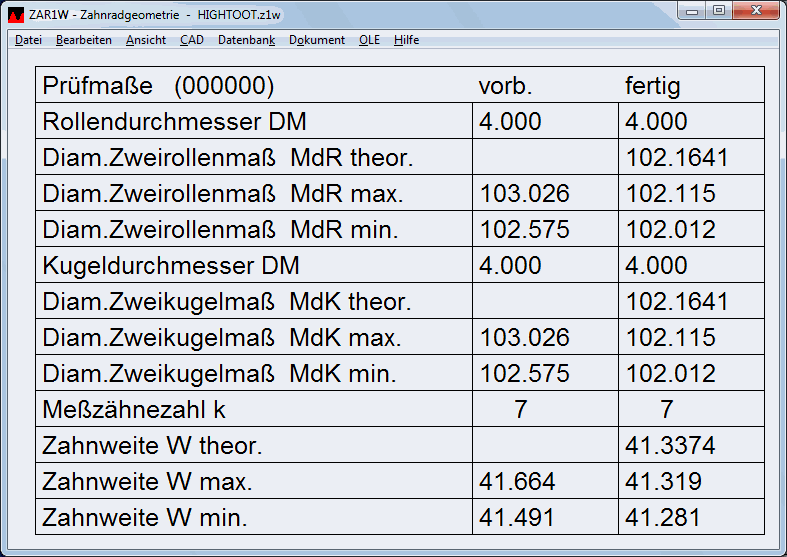Open the CAD menu
The width and height of the screenshot is (787, 557).
[x=191, y=40]
